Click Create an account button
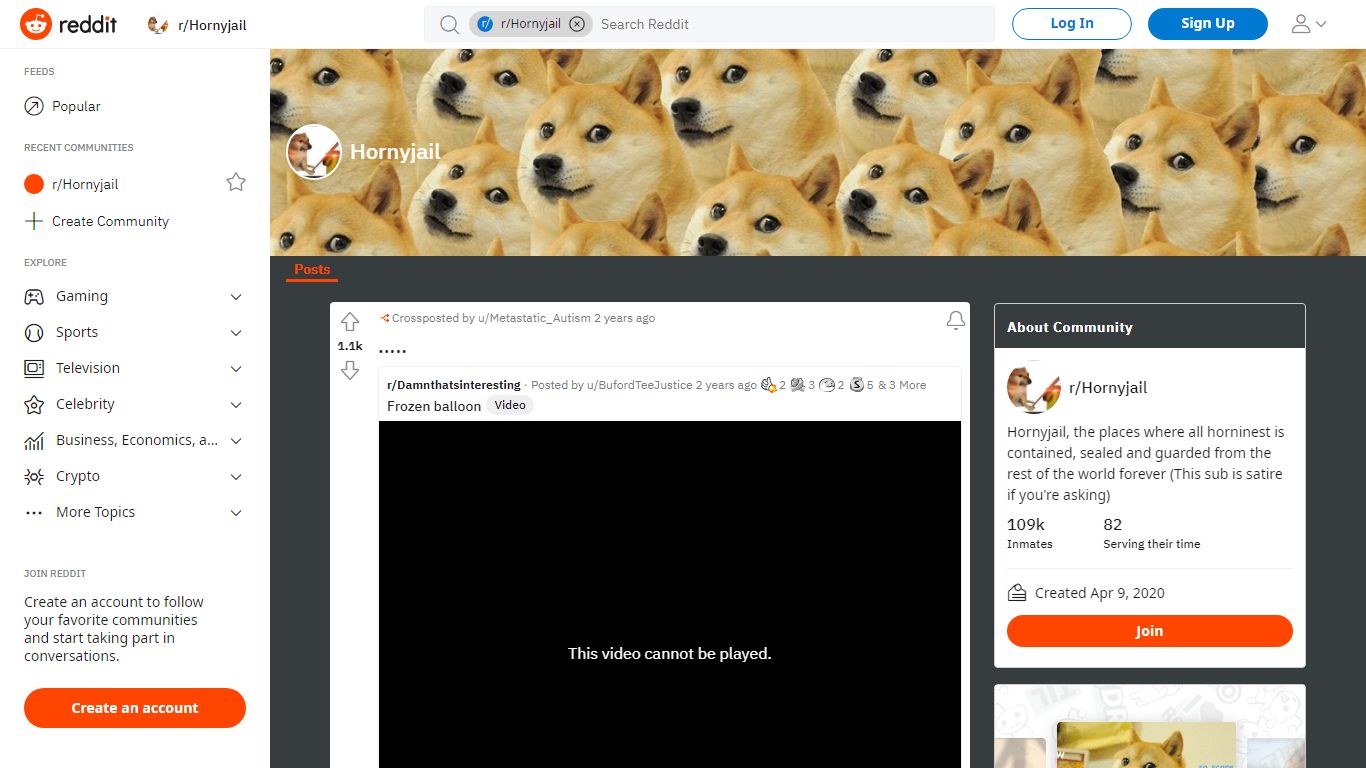The width and height of the screenshot is (1366, 768). click(135, 708)
